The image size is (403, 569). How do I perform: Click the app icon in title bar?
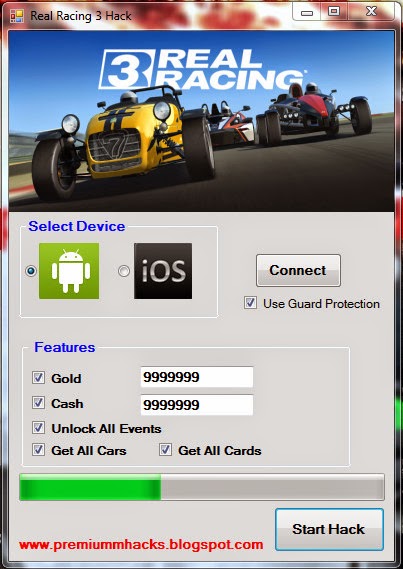tap(17, 16)
